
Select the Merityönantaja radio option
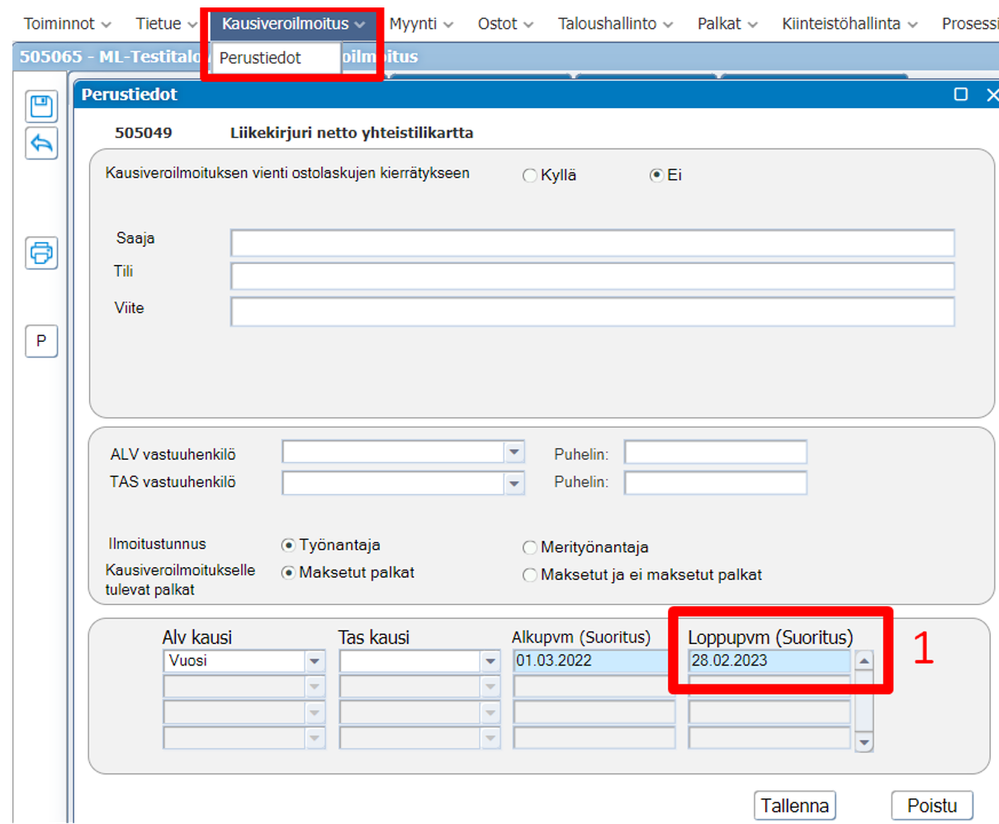pyautogui.click(x=529, y=547)
